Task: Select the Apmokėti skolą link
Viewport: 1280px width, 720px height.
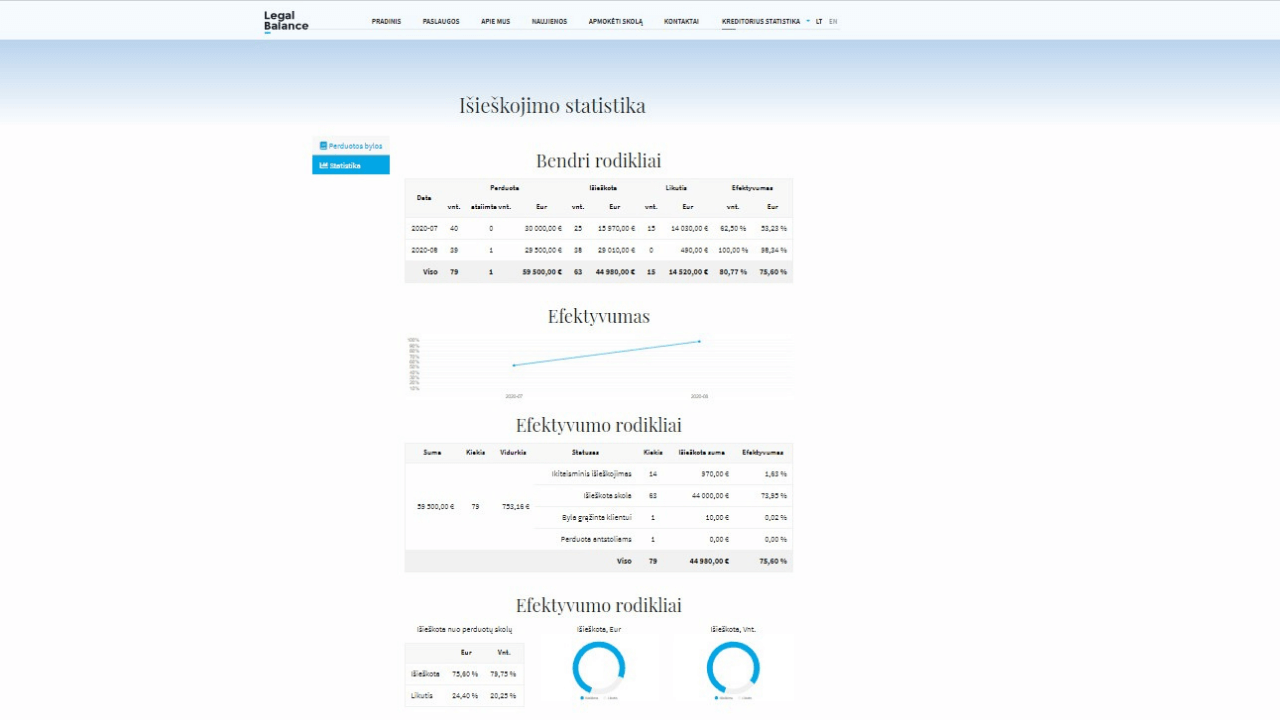Action: coord(615,21)
